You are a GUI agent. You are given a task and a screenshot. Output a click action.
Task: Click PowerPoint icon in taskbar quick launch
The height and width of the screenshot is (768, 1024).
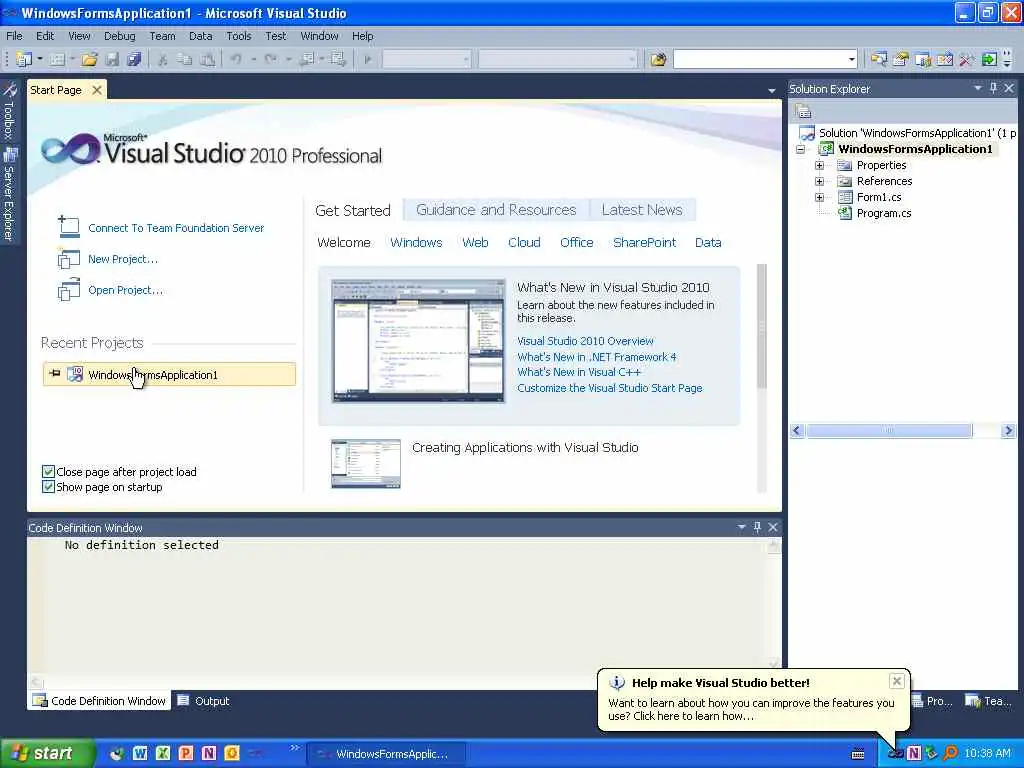(x=185, y=753)
